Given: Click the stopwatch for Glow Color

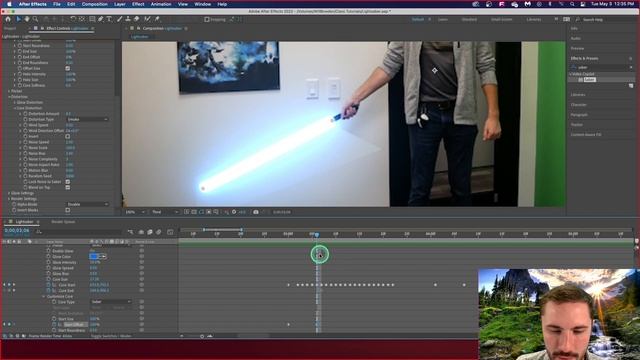Looking at the screenshot, I should pos(48,257).
